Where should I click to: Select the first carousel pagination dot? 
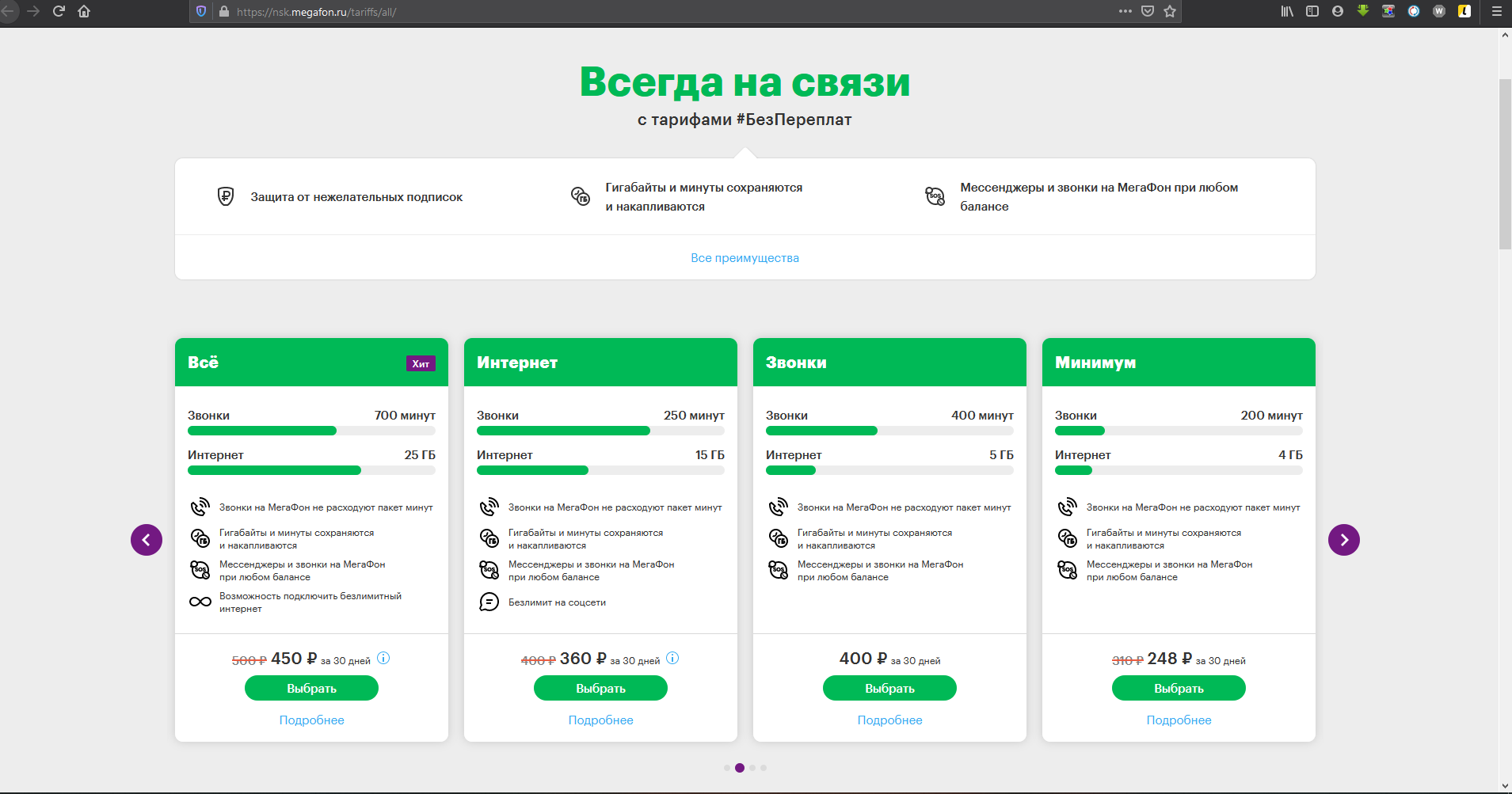tap(727, 768)
